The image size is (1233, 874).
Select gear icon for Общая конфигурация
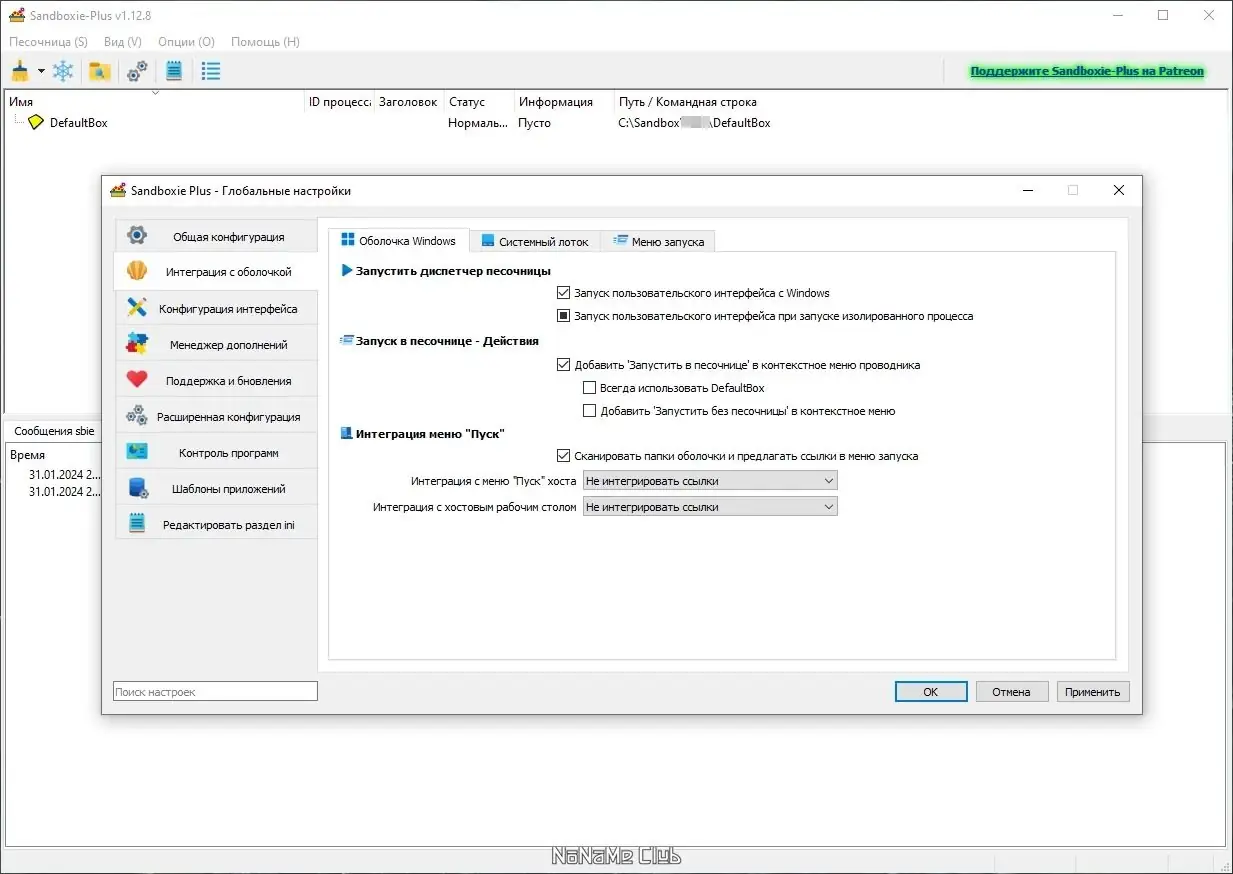click(x=137, y=236)
